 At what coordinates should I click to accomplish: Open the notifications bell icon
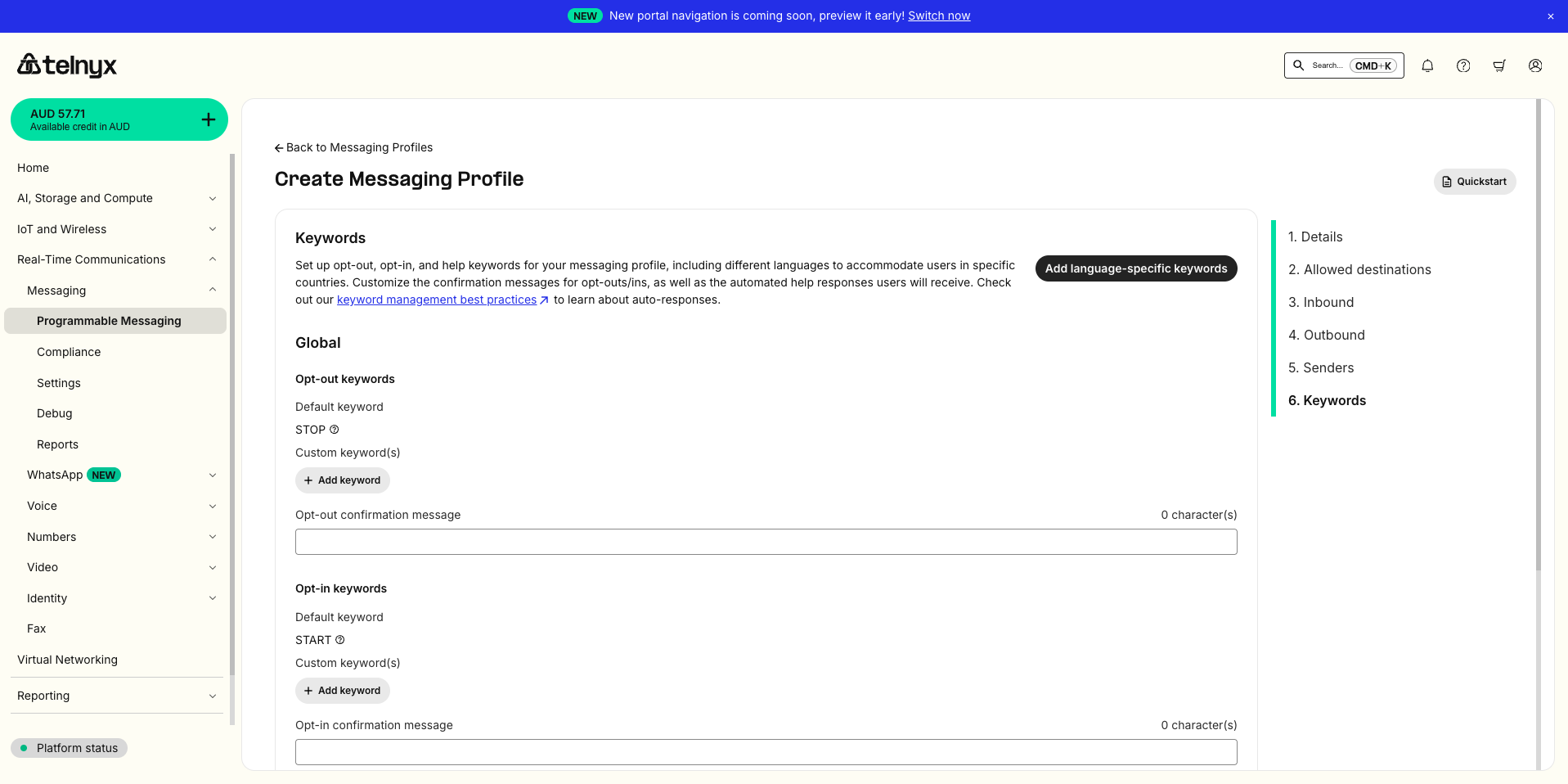point(1427,65)
